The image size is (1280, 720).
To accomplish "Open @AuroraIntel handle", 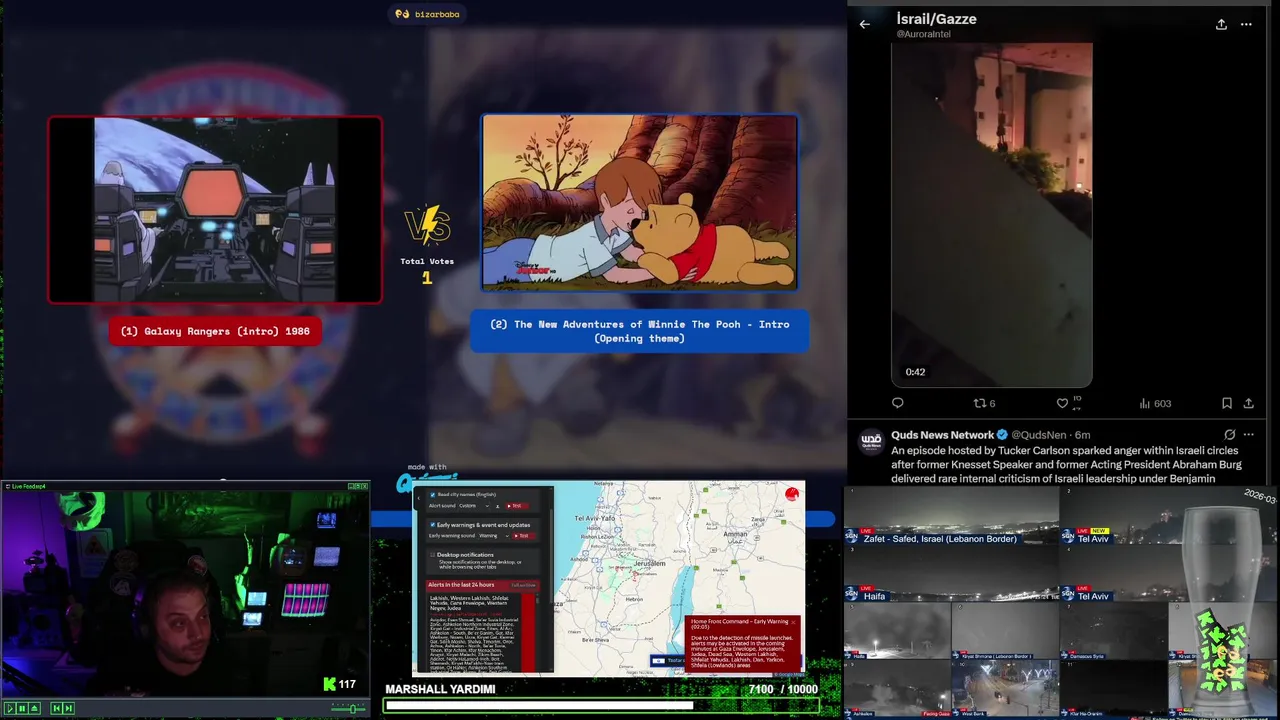I will (923, 34).
